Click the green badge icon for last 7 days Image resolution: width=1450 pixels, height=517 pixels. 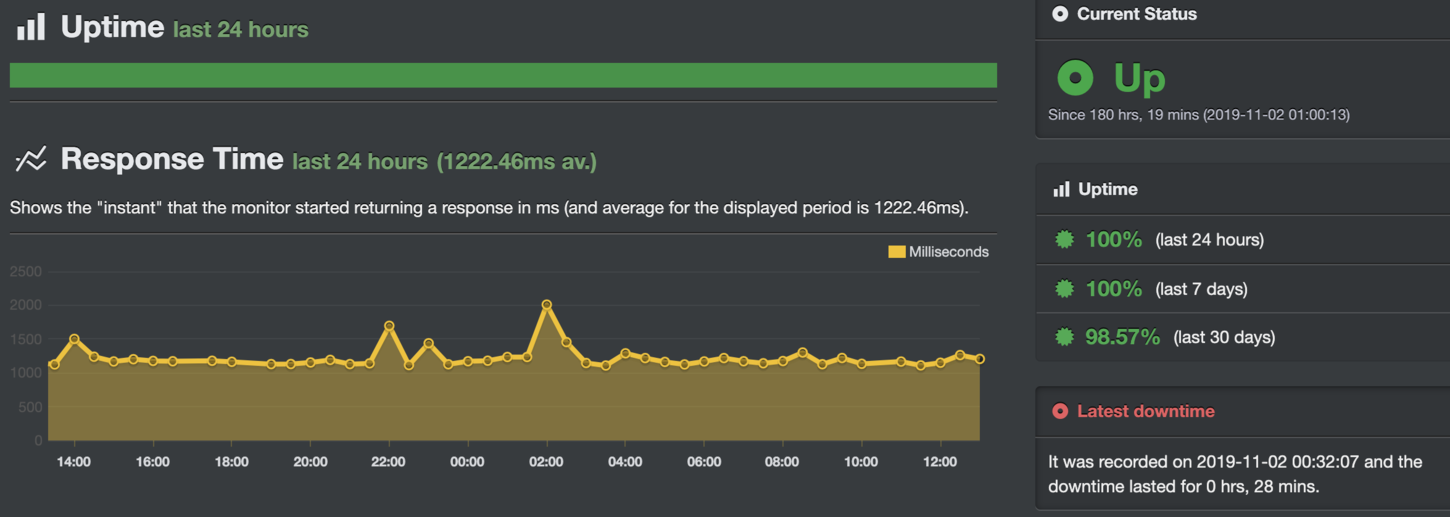point(1065,289)
